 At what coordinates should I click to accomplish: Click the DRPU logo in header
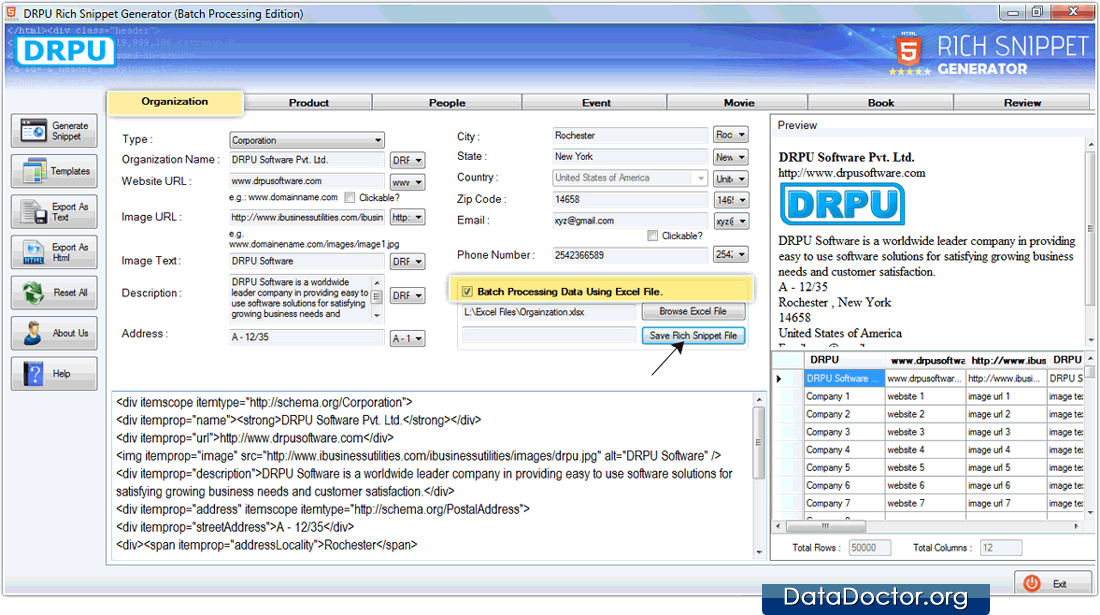pyautogui.click(x=66, y=51)
